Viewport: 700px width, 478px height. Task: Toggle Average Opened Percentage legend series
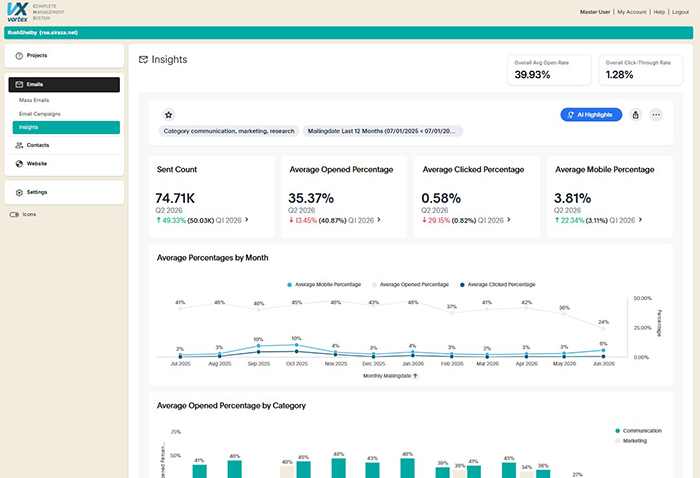click(410, 284)
